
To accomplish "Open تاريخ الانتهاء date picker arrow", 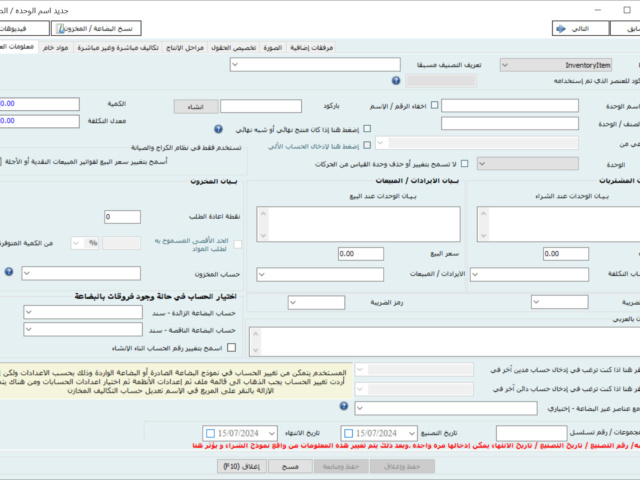I will click(272, 433).
